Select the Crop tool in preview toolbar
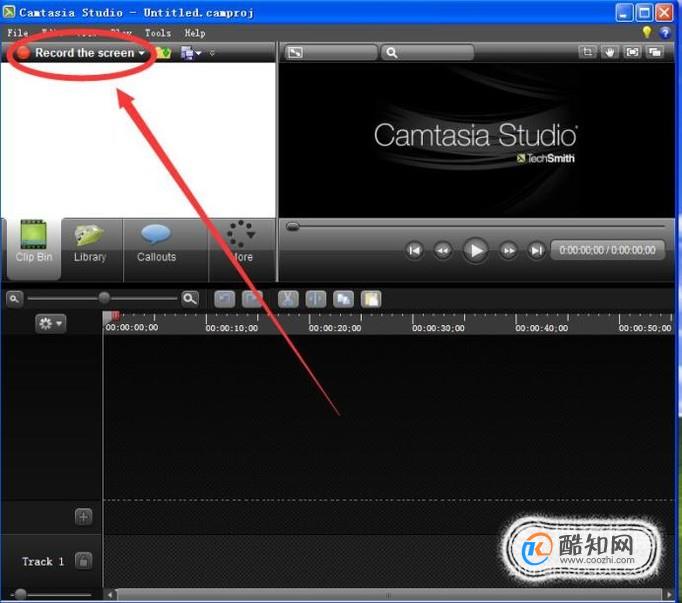Screen dimensions: 682x603 tap(587, 52)
